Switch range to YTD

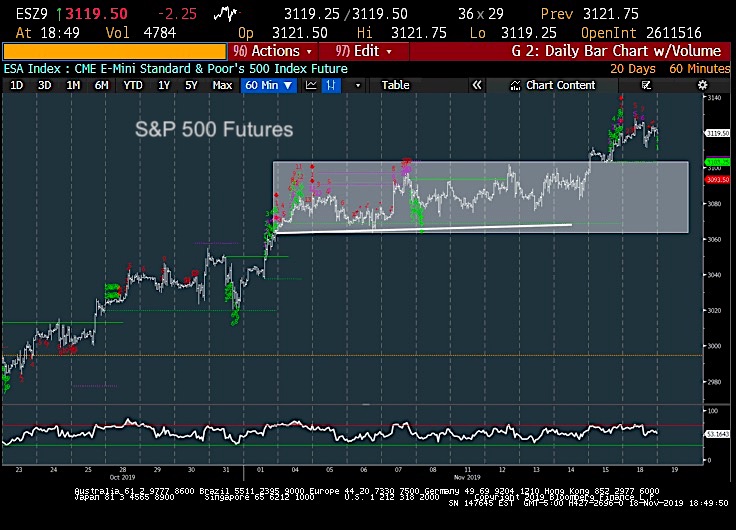(132, 85)
